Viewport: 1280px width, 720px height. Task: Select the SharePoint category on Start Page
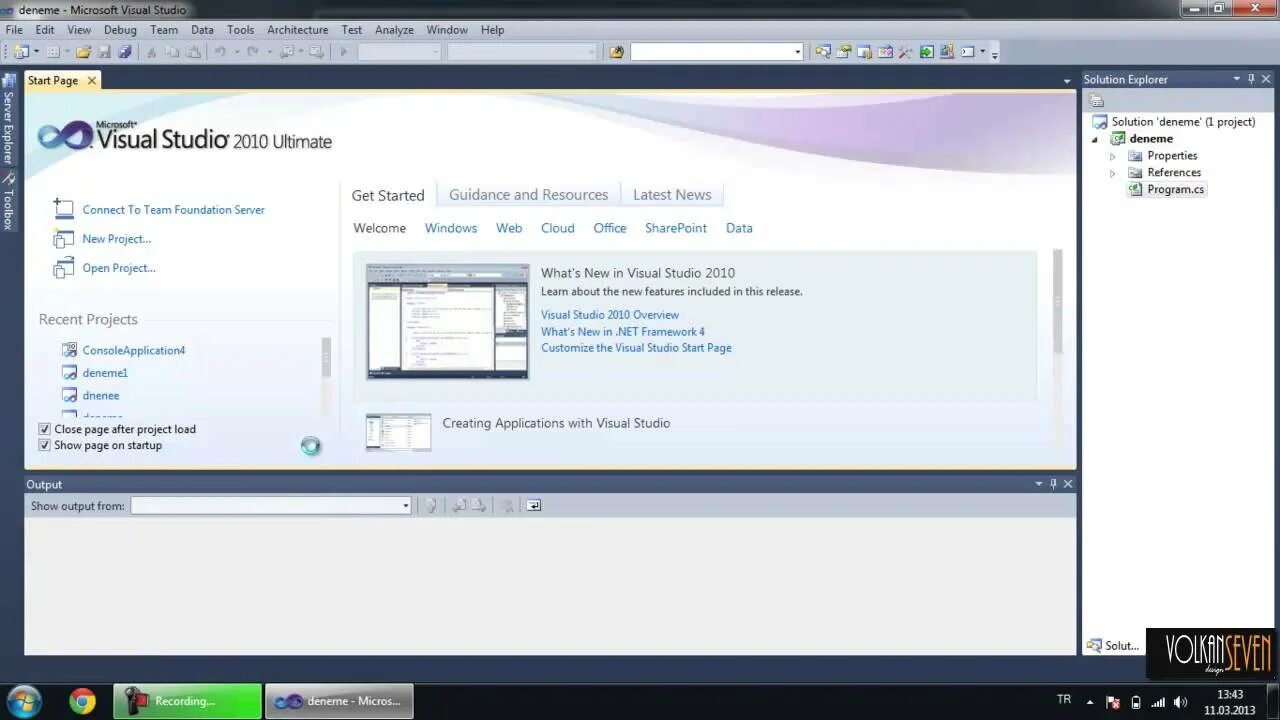click(676, 228)
